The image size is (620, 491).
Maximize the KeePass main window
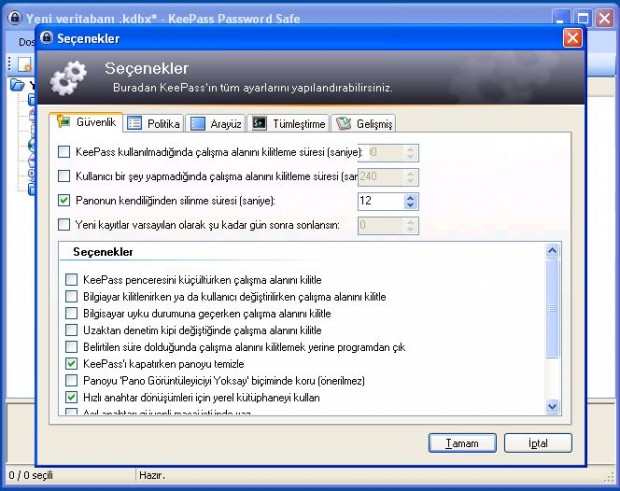click(583, 18)
